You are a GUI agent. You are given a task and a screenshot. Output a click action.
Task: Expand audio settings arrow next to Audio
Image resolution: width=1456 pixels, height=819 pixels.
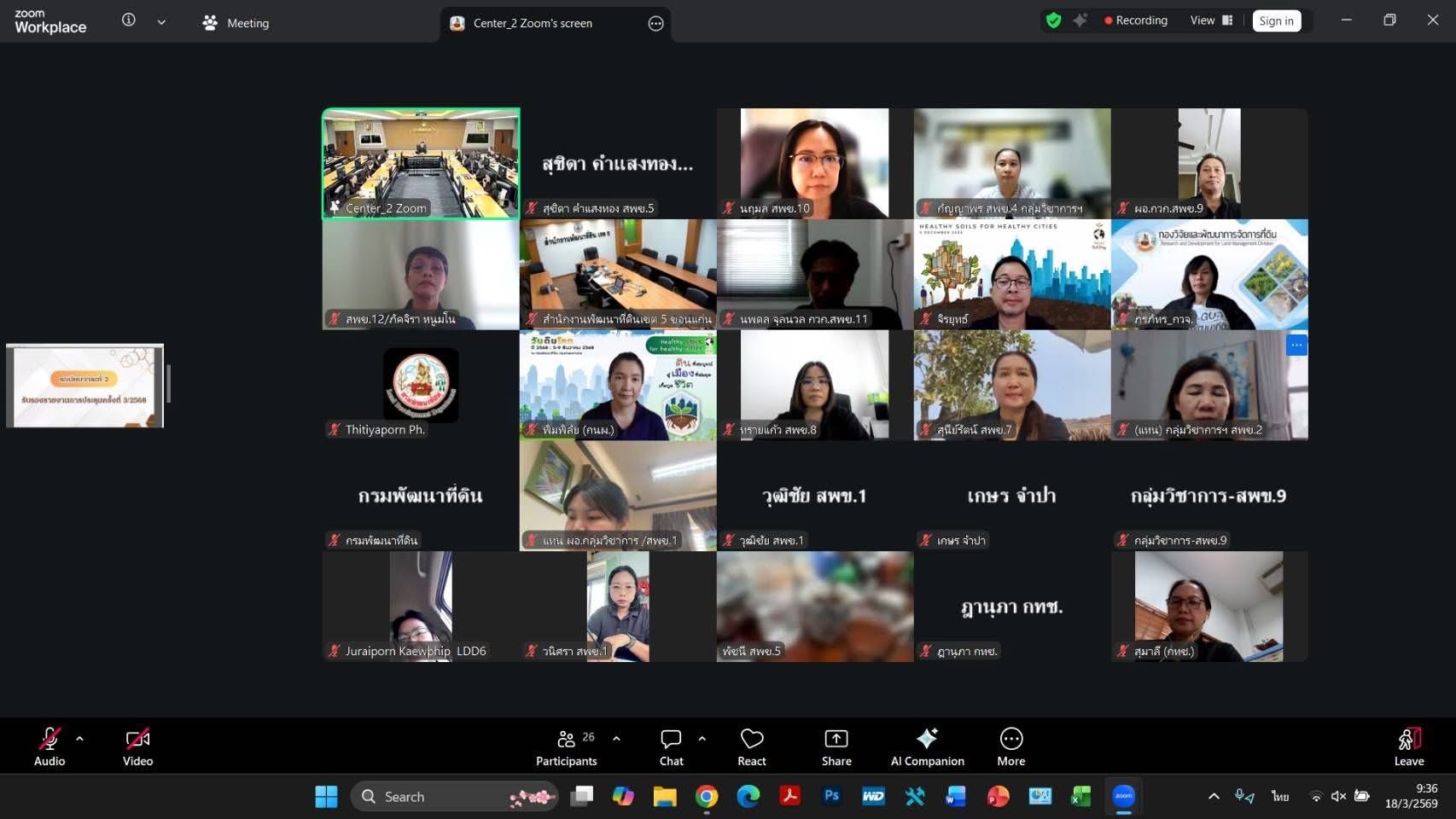(80, 739)
